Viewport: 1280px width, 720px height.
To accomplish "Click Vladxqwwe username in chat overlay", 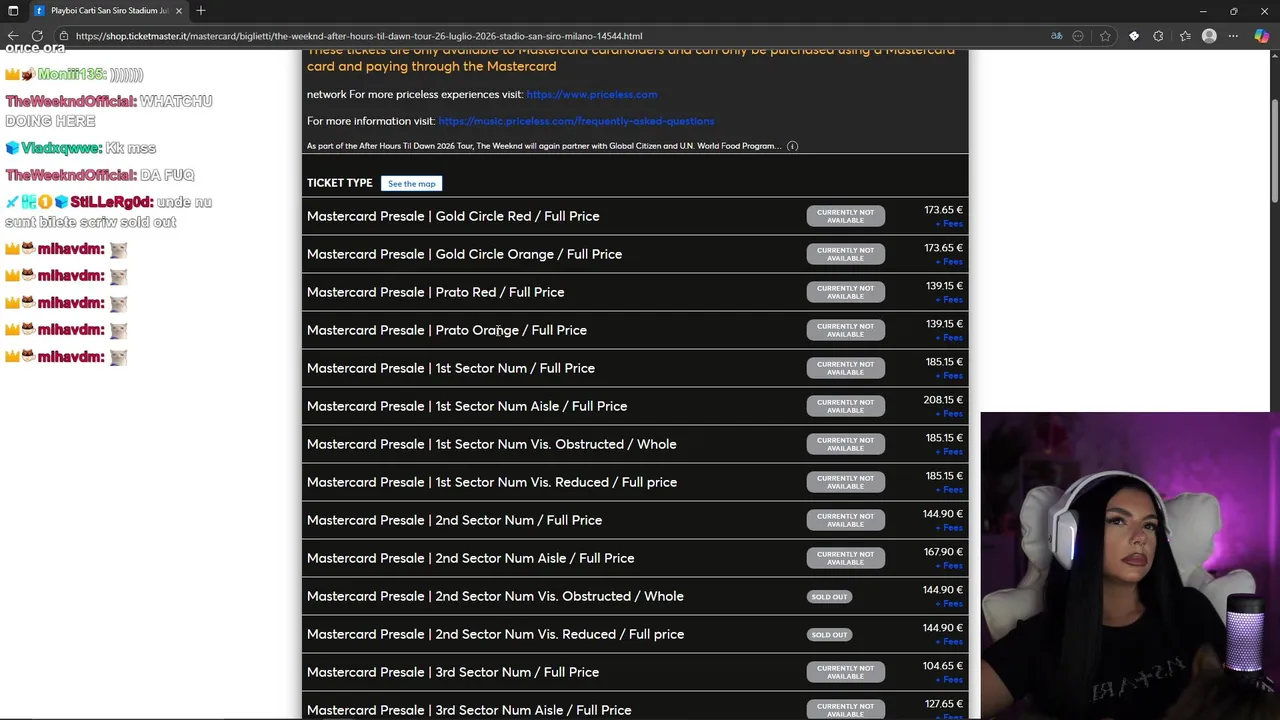I will tap(61, 148).
